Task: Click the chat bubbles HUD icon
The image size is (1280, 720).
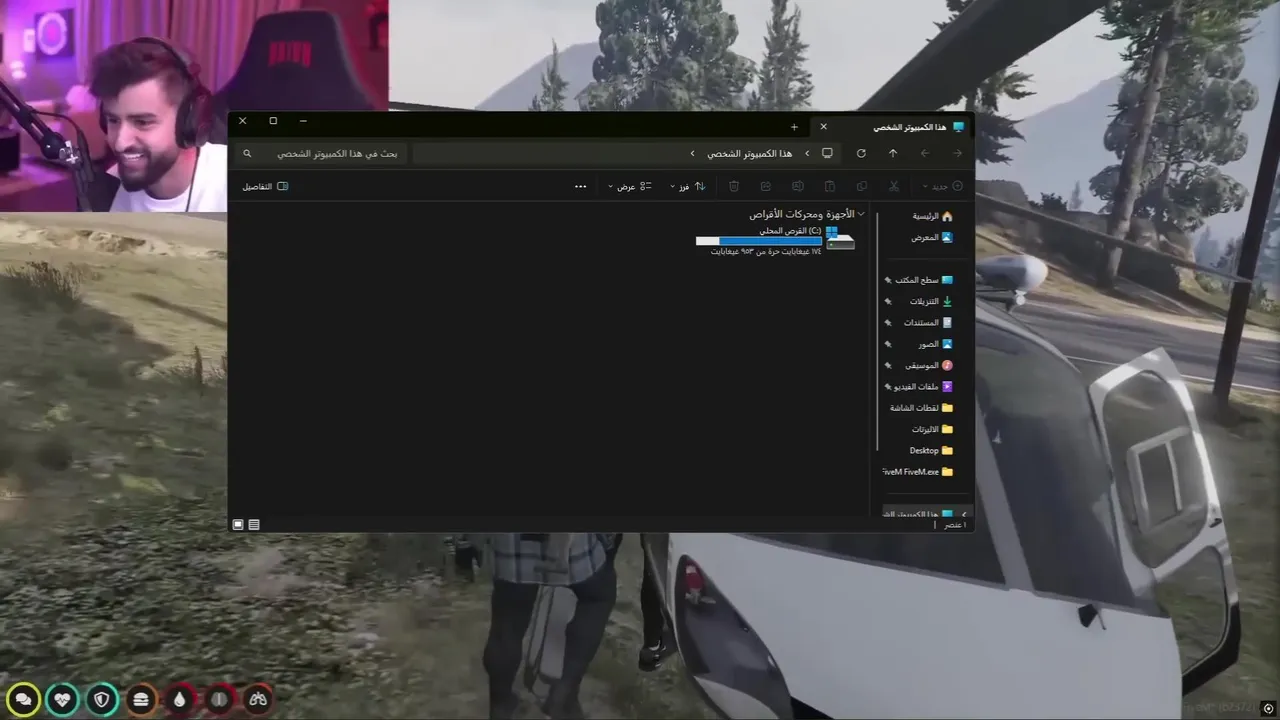Action: (x=23, y=699)
